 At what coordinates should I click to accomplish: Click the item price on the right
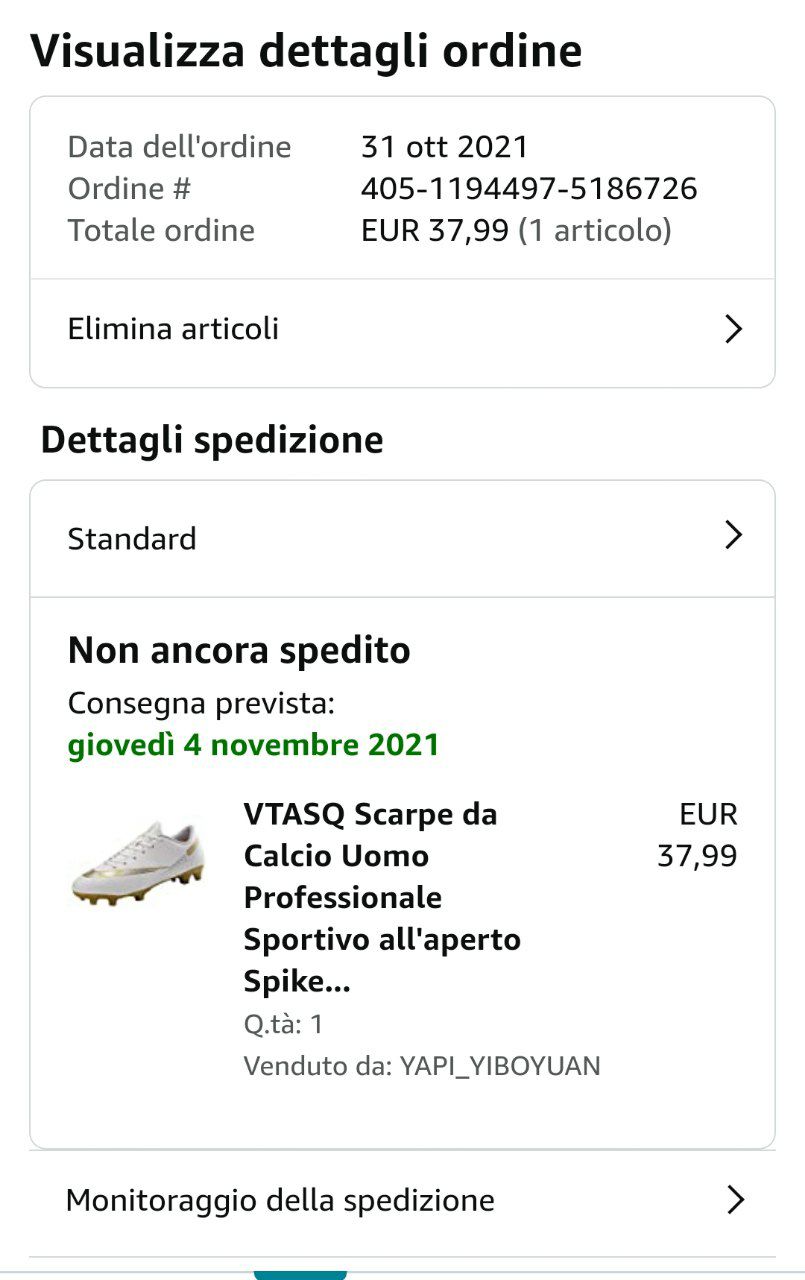[697, 835]
